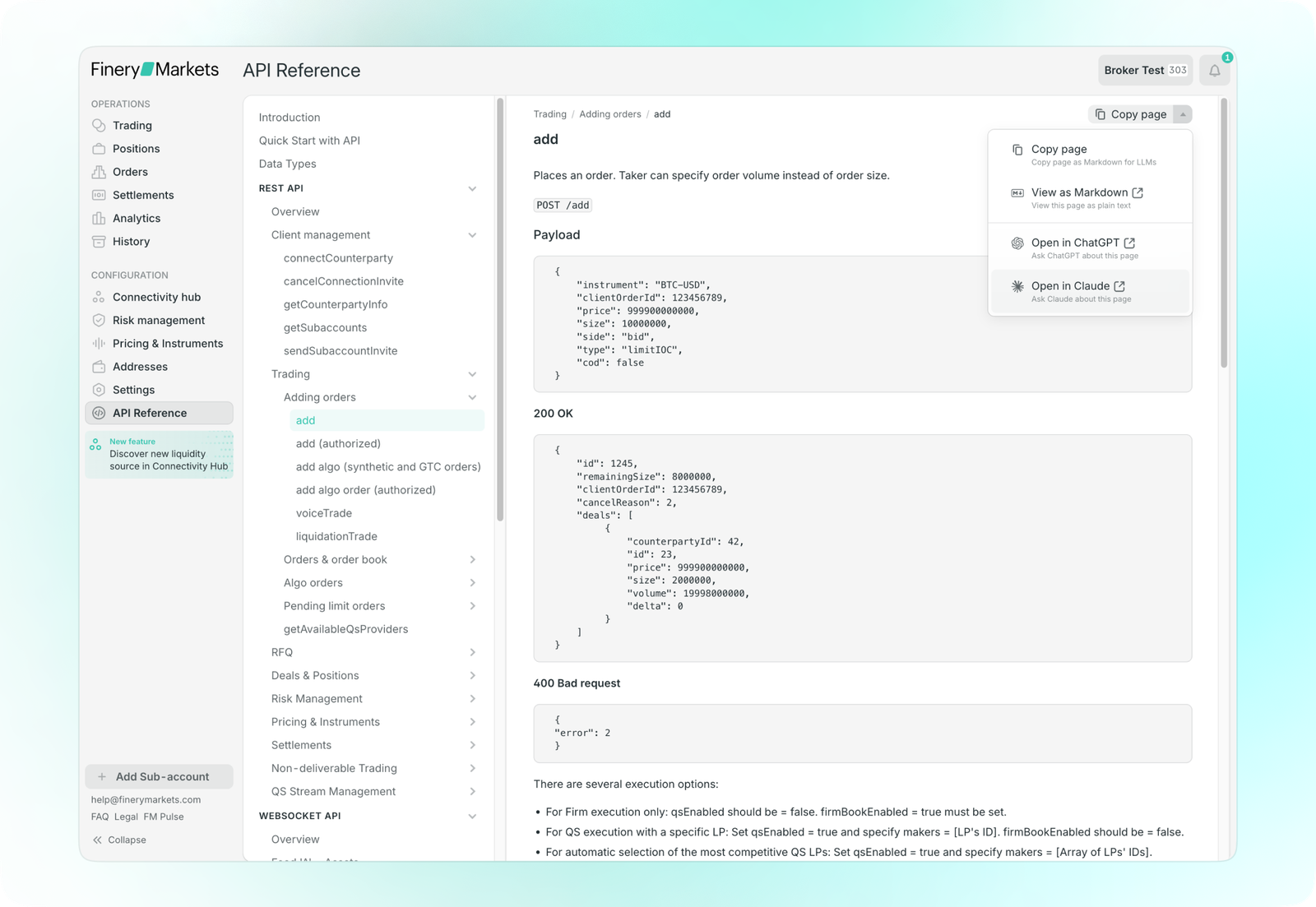Click the Add Sub-account button
The width and height of the screenshot is (1316, 907).
coord(159,776)
